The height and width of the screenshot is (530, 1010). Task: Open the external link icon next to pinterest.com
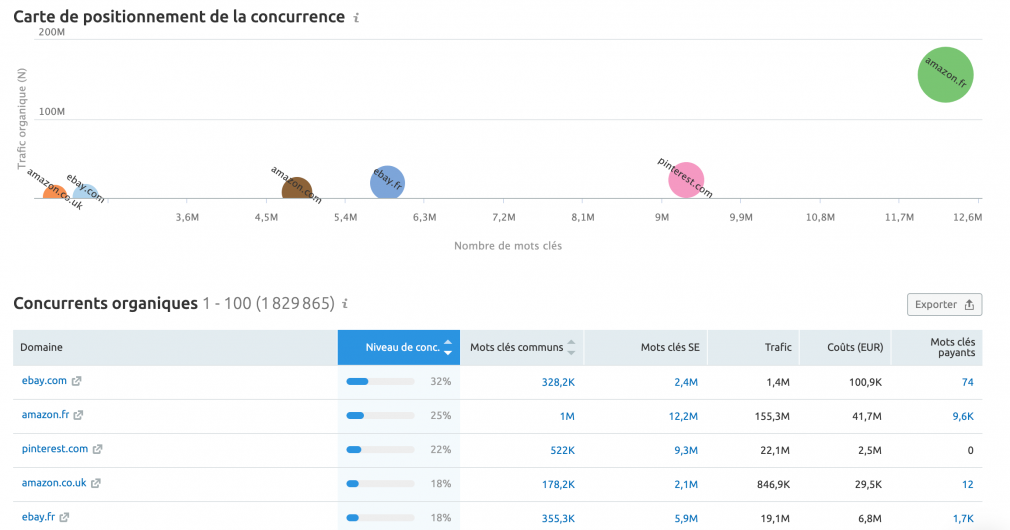coord(97,450)
